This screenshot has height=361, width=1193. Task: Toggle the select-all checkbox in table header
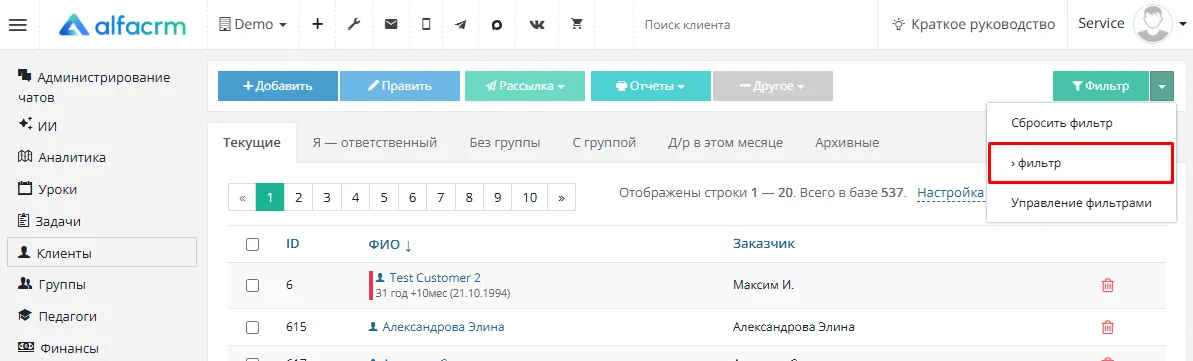(253, 244)
